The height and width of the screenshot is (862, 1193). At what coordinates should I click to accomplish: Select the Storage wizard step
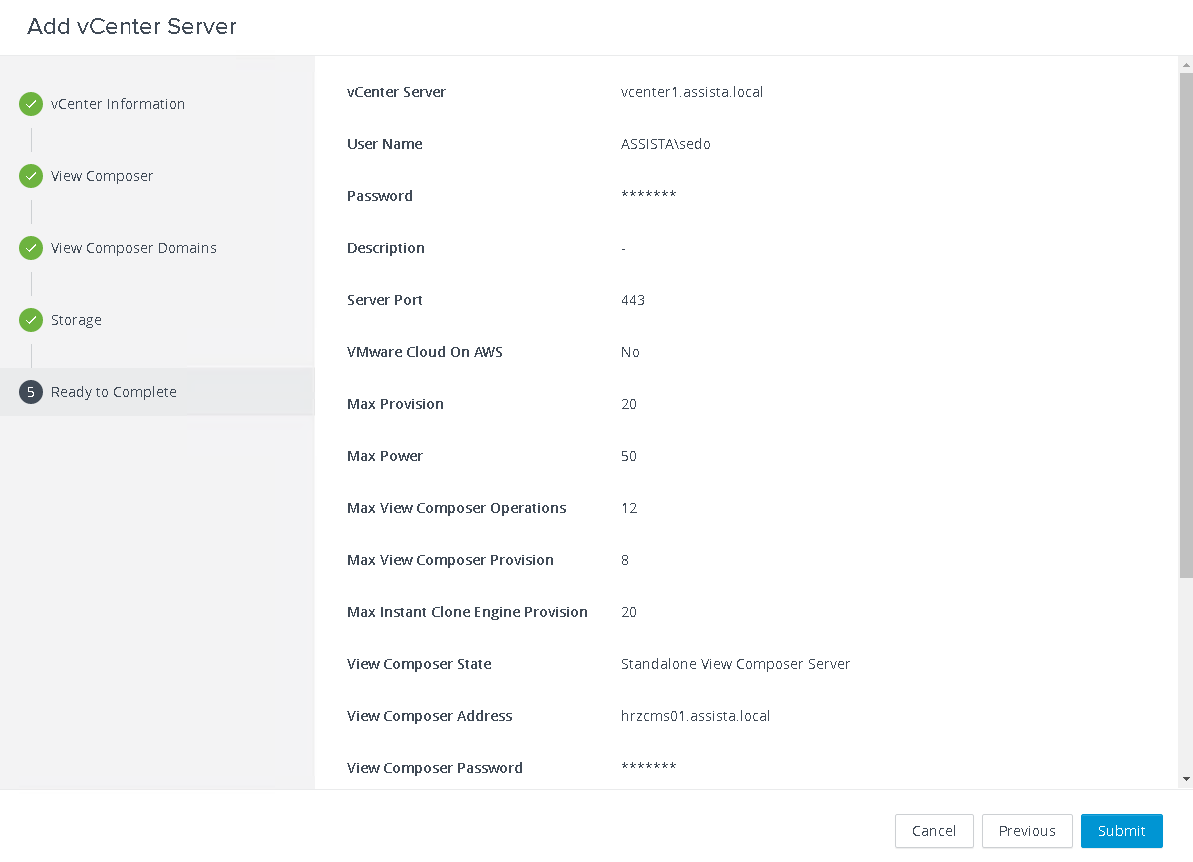tap(76, 320)
